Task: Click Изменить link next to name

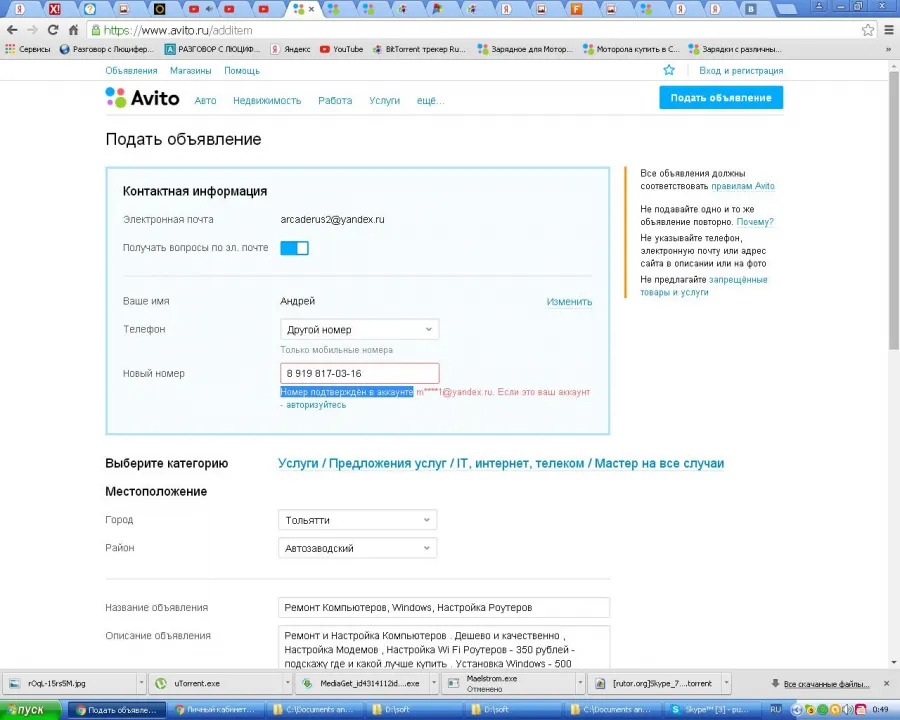Action: [569, 301]
